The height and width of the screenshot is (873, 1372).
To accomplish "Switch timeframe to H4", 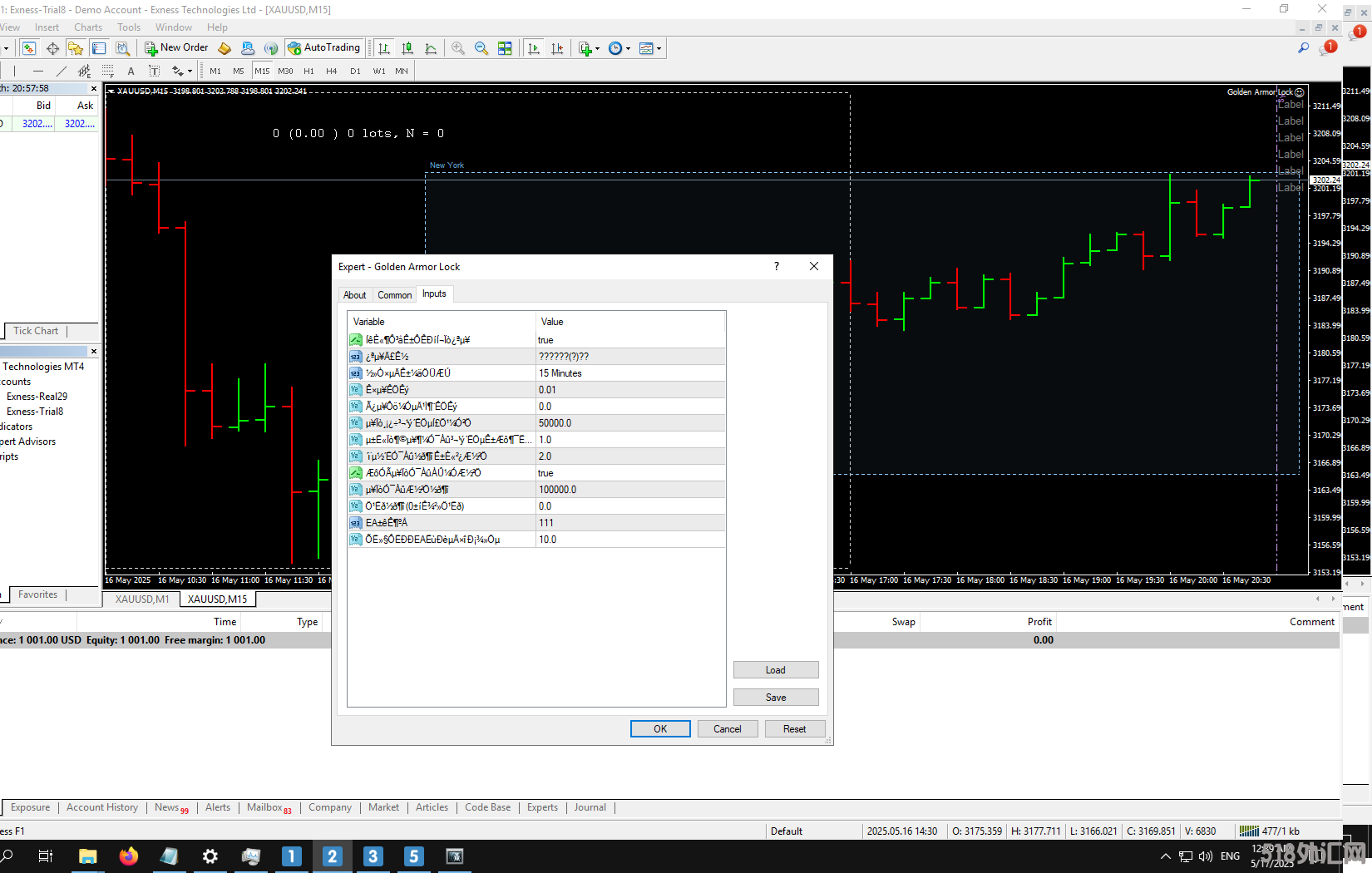I will [332, 71].
